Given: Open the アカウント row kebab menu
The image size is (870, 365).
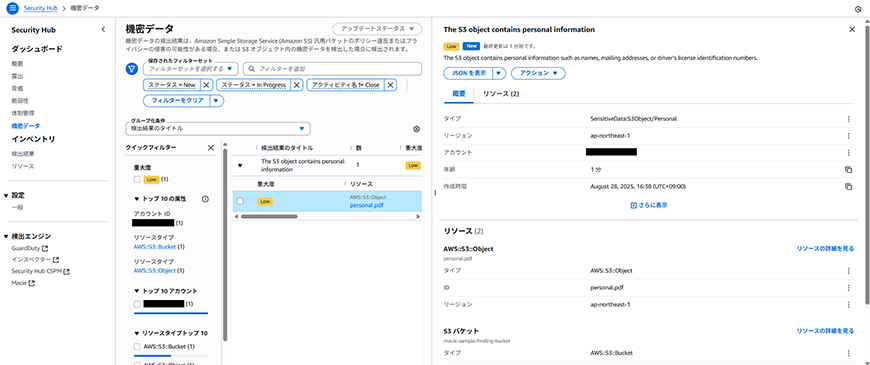Looking at the screenshot, I should [848, 153].
